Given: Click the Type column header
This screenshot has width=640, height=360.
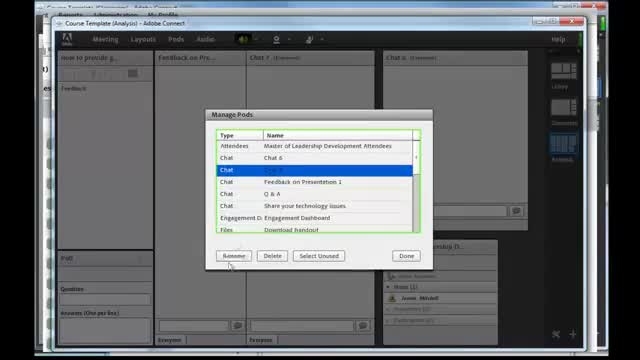Looking at the screenshot, I should tap(240, 136).
